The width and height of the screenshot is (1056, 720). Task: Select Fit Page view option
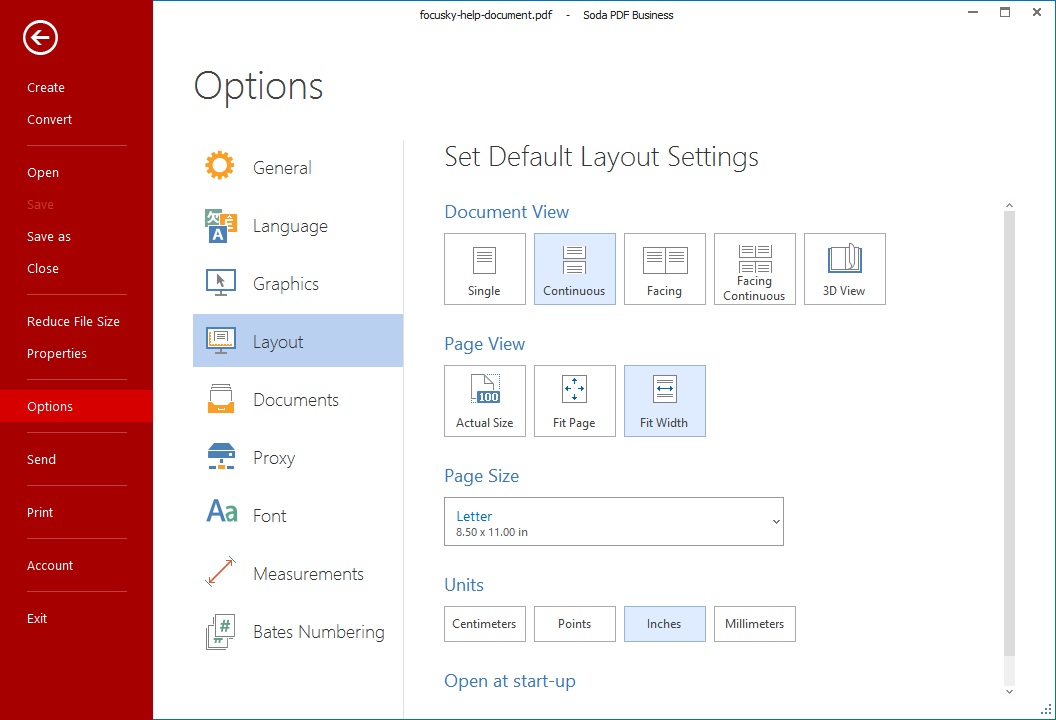(574, 401)
